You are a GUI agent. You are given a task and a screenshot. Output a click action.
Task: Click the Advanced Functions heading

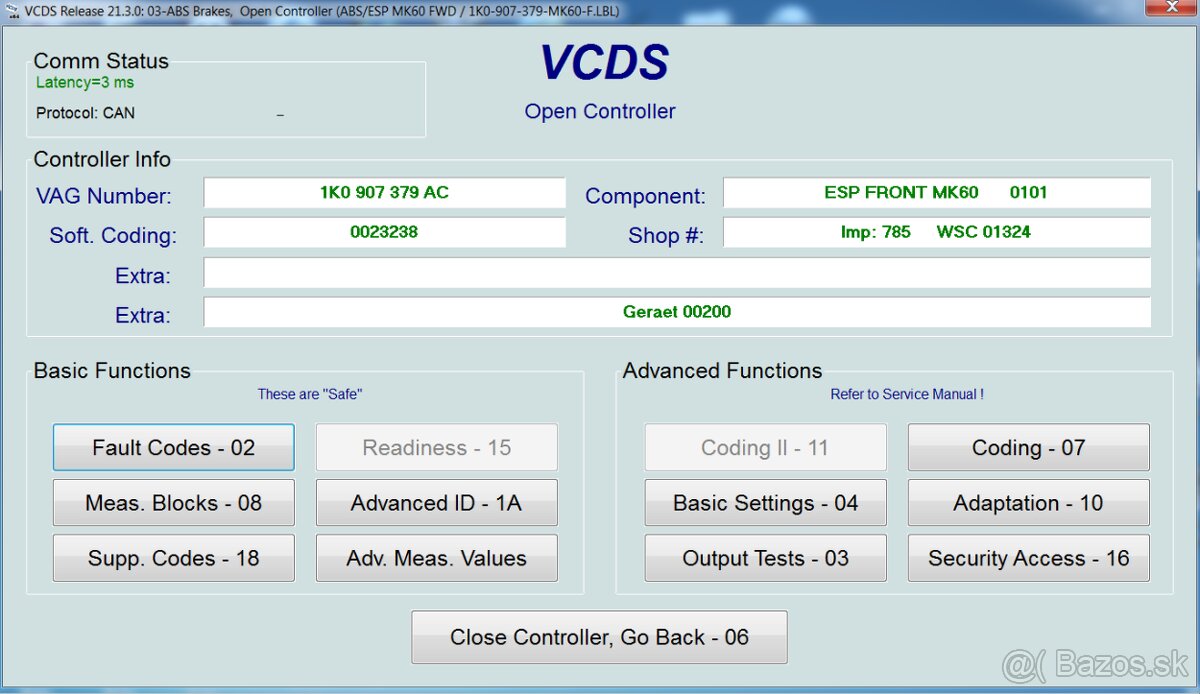tap(722, 370)
